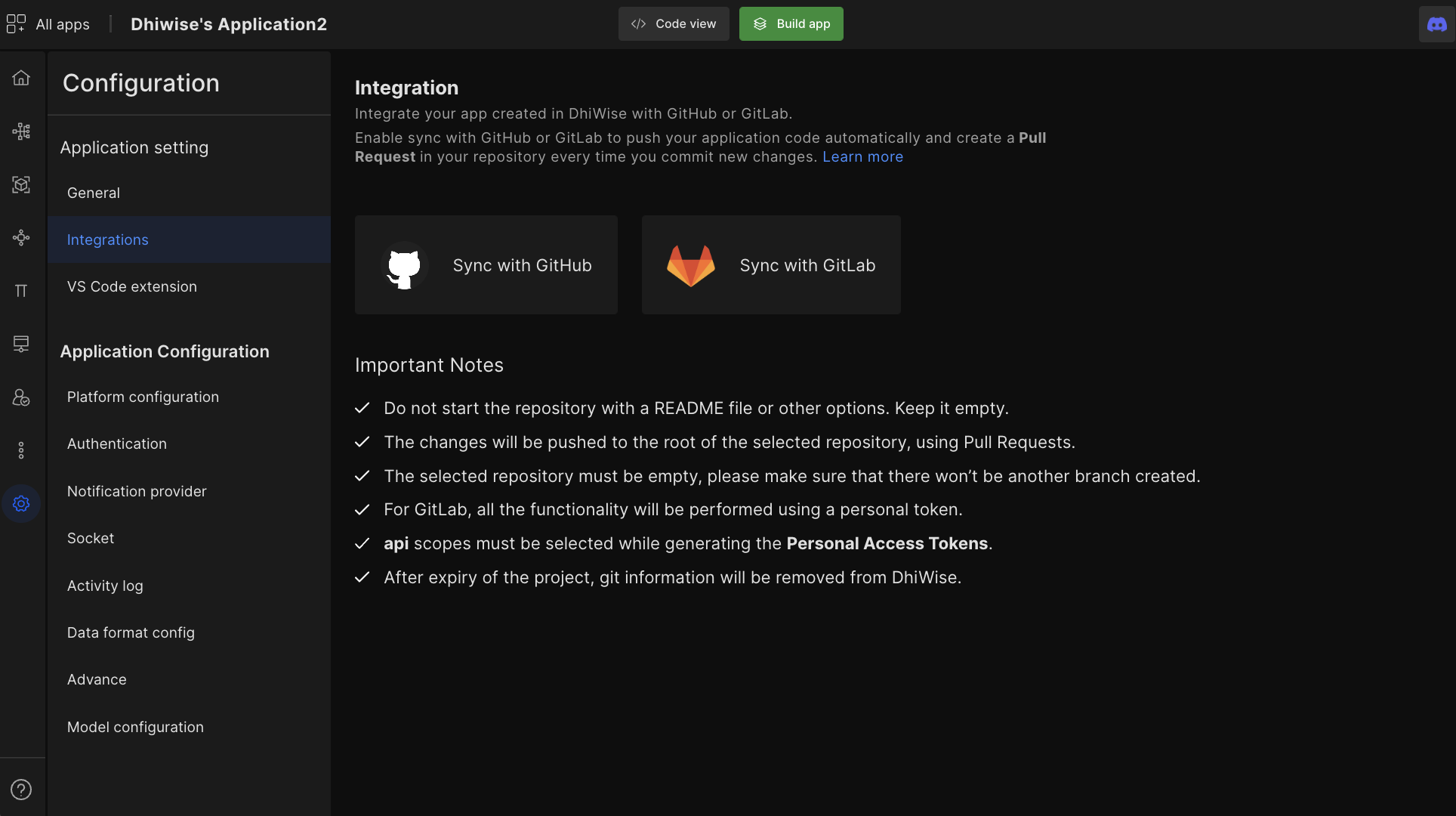Open the presentation screen sidebar icon
Screen dimensions: 1456x816
click(x=21, y=344)
